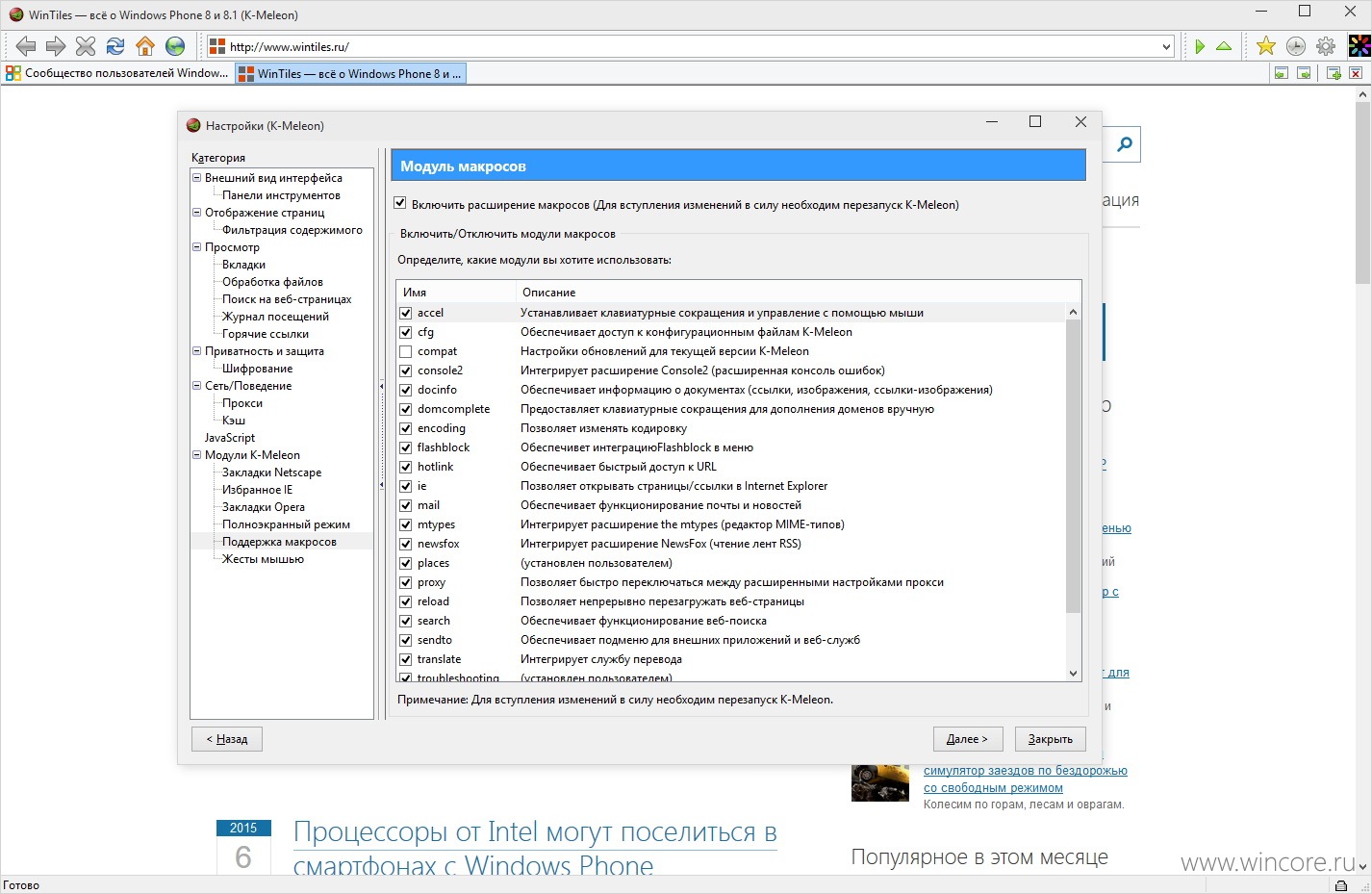The width and height of the screenshot is (1372, 894).
Task: Select 'Полноэкранный режим' category
Action: click(x=286, y=524)
